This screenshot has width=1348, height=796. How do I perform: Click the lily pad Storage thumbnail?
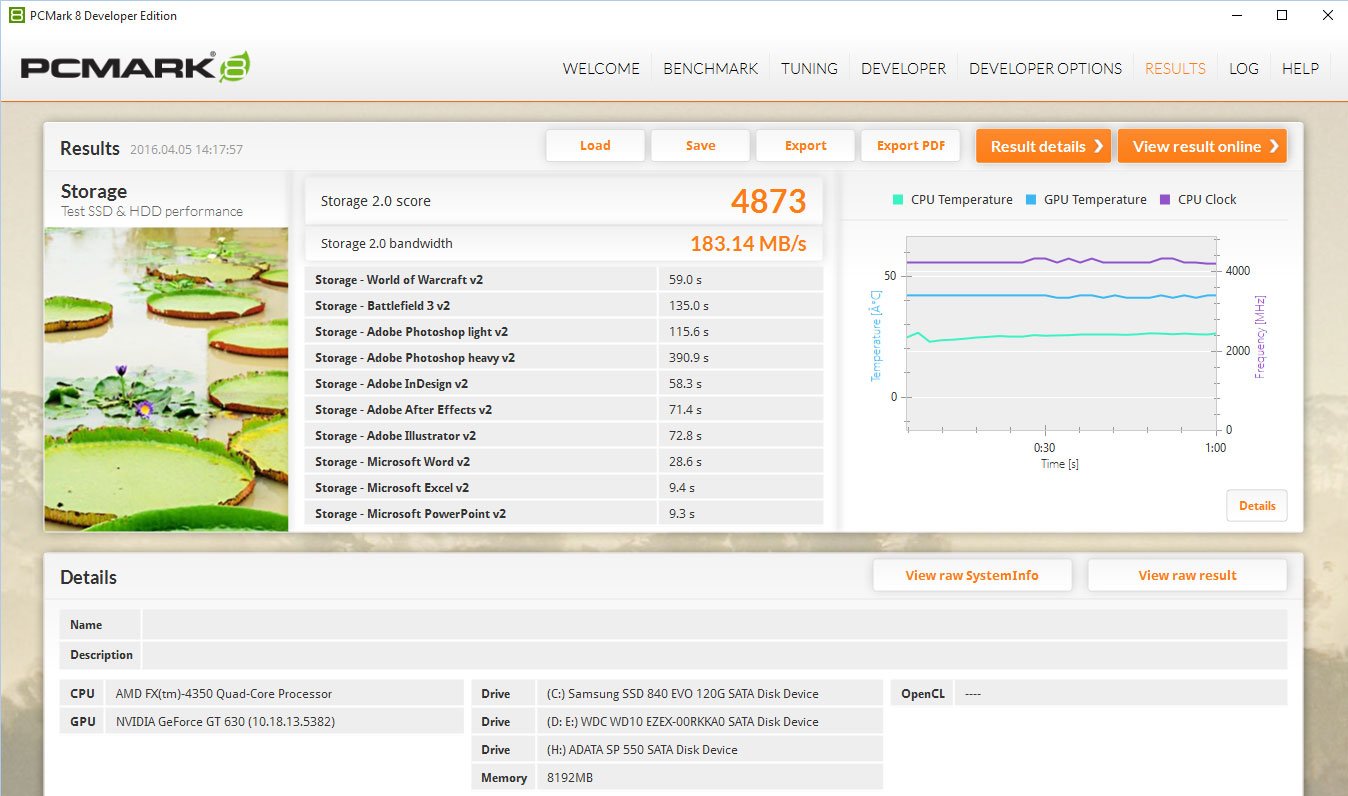click(166, 378)
